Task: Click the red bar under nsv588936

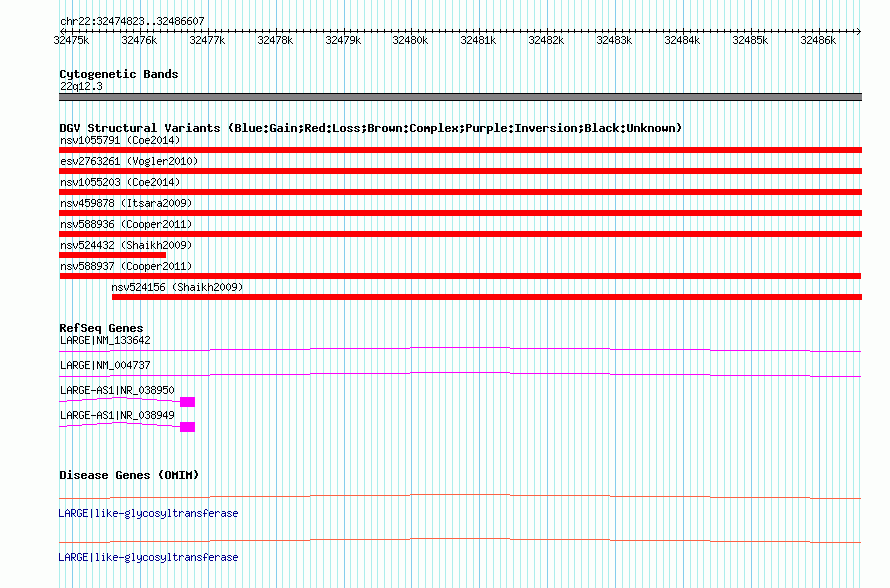Action: [460, 234]
